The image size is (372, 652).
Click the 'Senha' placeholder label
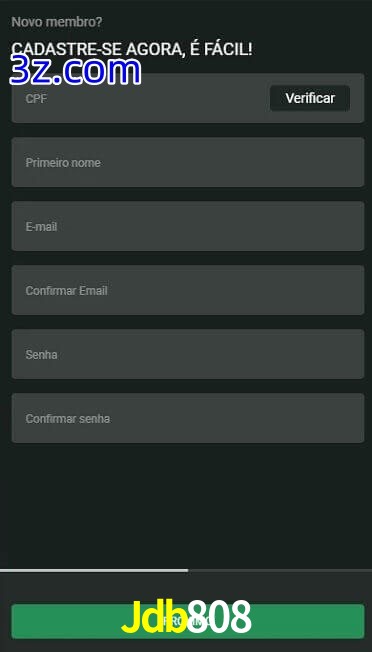(42, 355)
